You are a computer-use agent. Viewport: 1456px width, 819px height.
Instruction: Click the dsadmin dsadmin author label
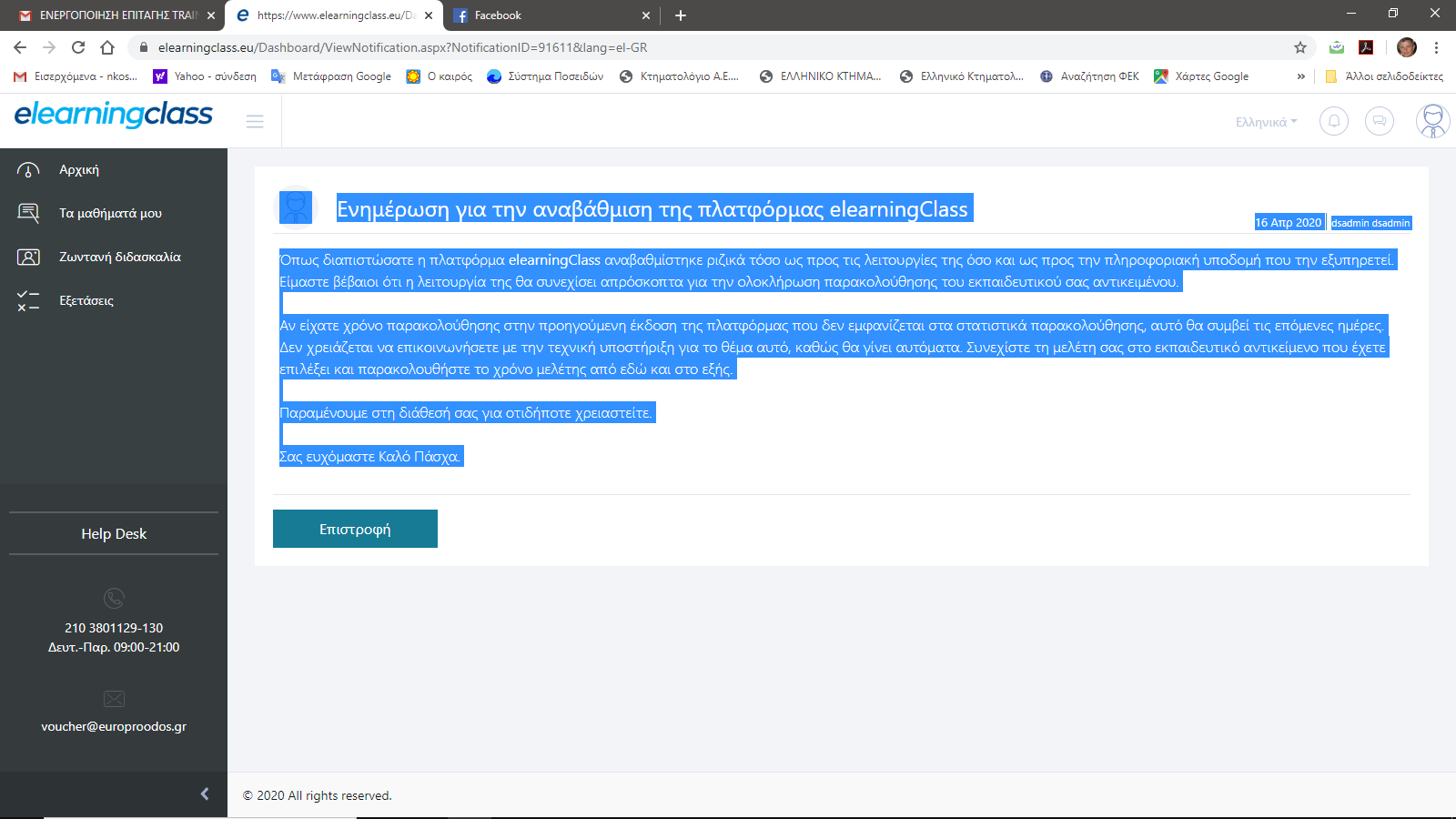tap(1370, 223)
